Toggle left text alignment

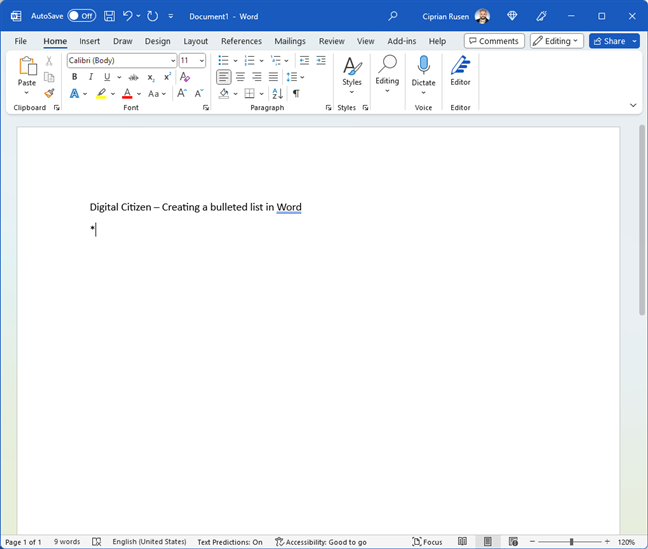coord(224,77)
